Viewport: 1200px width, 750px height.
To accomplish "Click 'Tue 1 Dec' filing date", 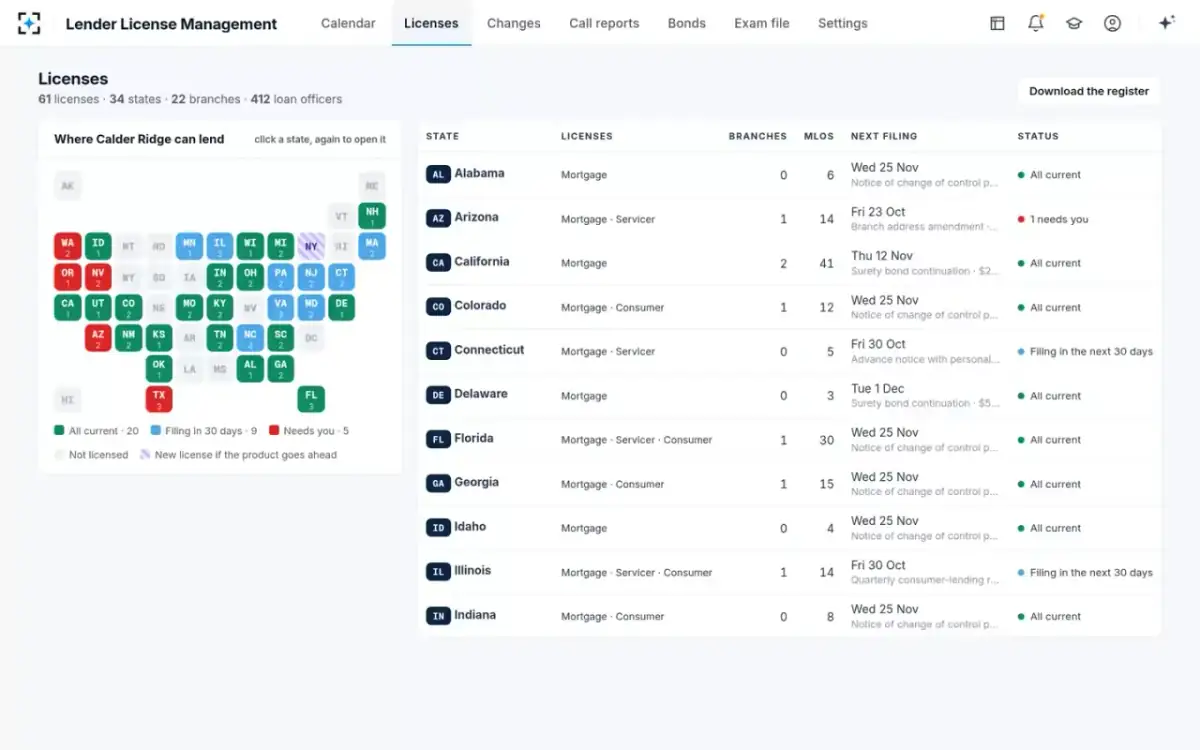I will click(877, 388).
